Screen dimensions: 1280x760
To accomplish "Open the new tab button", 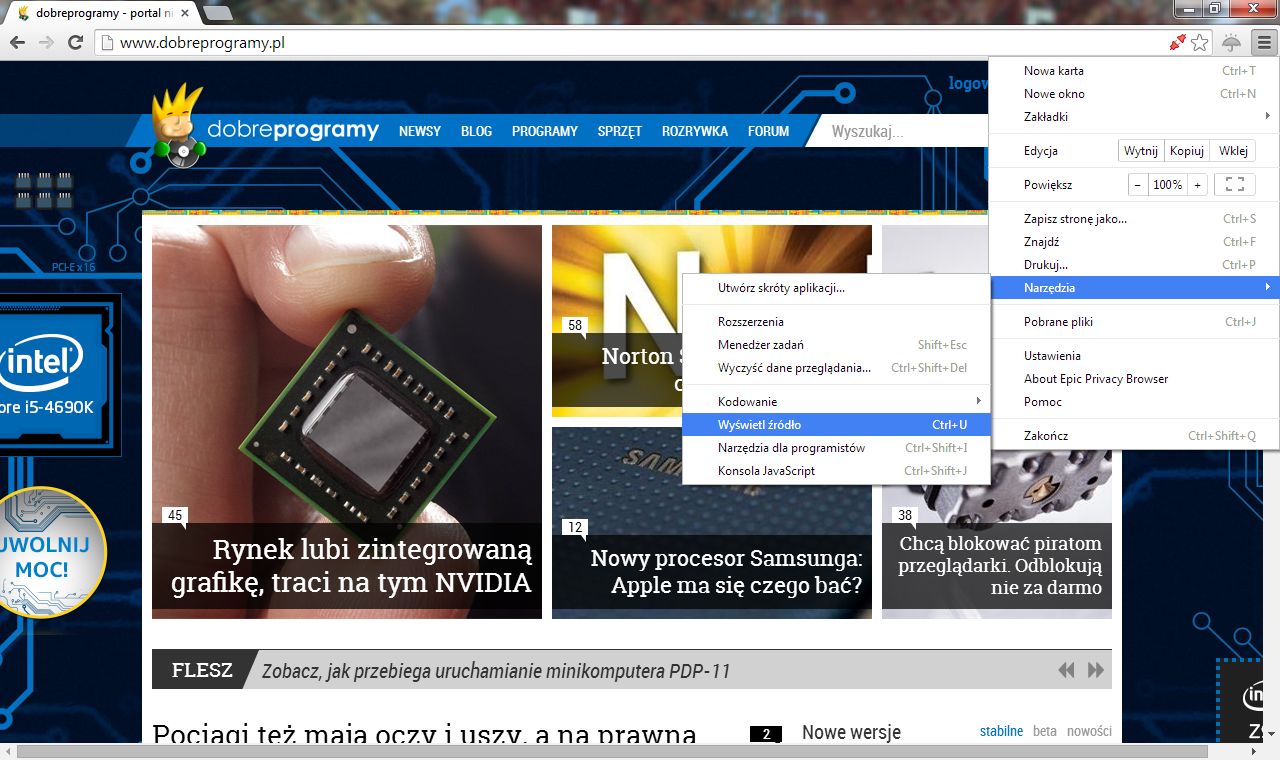I will (217, 13).
